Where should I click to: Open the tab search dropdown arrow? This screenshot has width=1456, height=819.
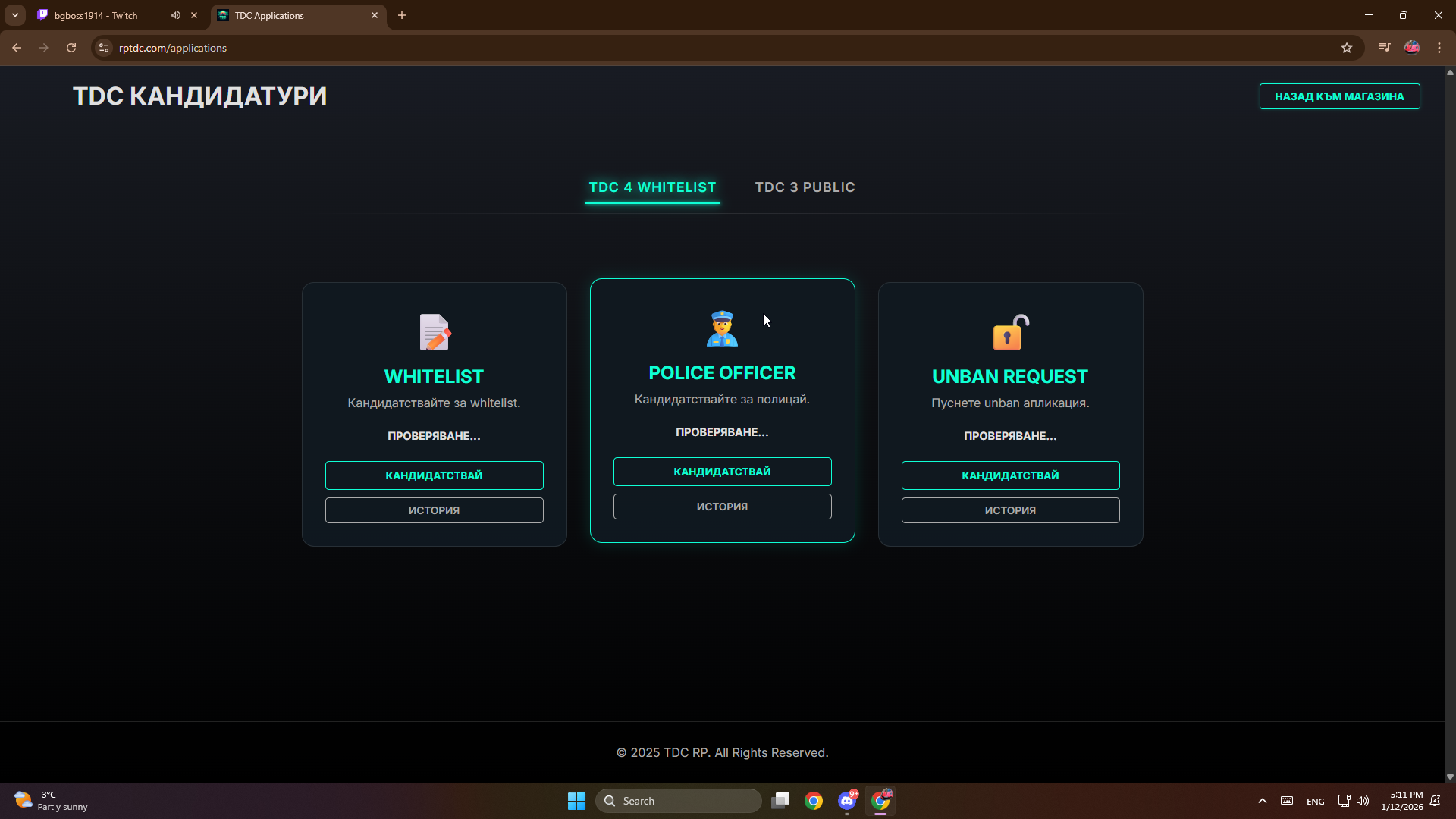(14, 15)
